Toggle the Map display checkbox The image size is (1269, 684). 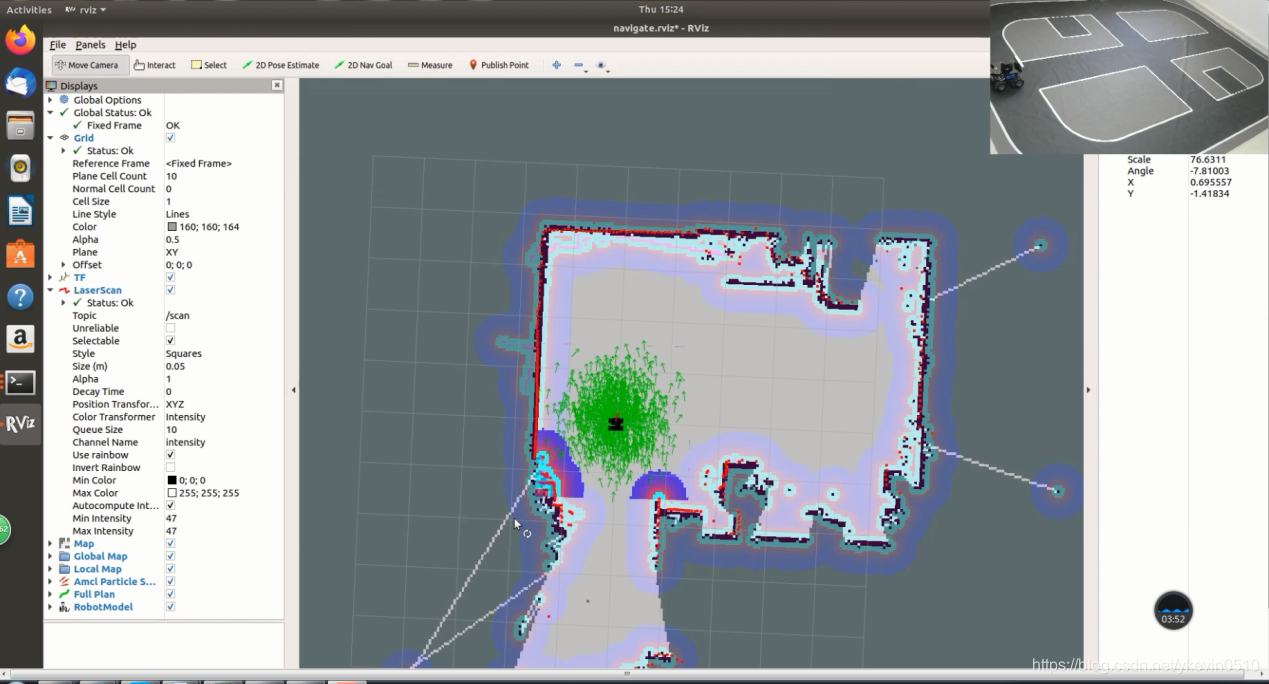[x=170, y=543]
